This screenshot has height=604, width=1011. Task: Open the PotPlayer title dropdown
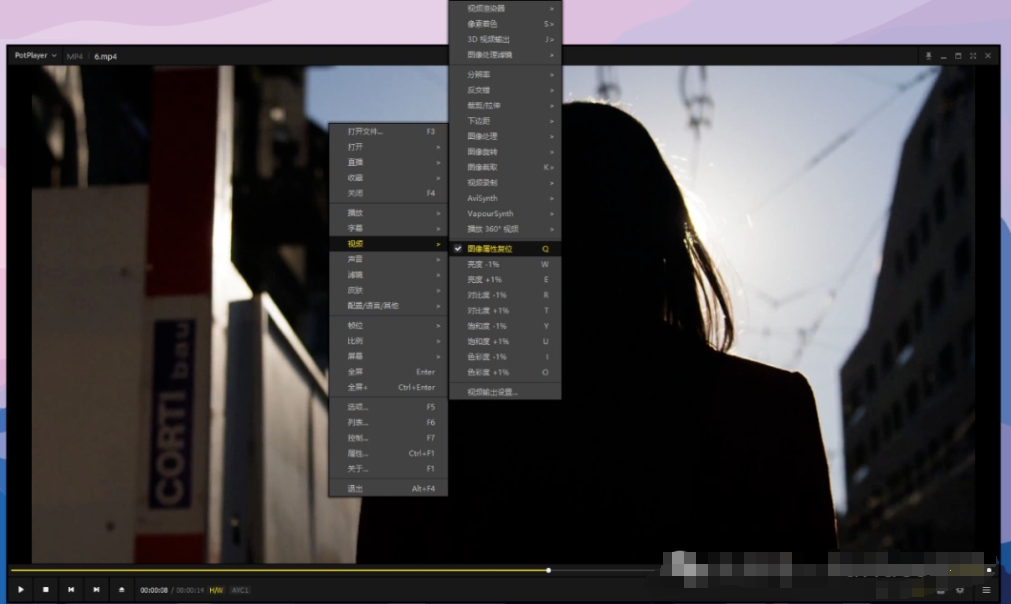35,55
